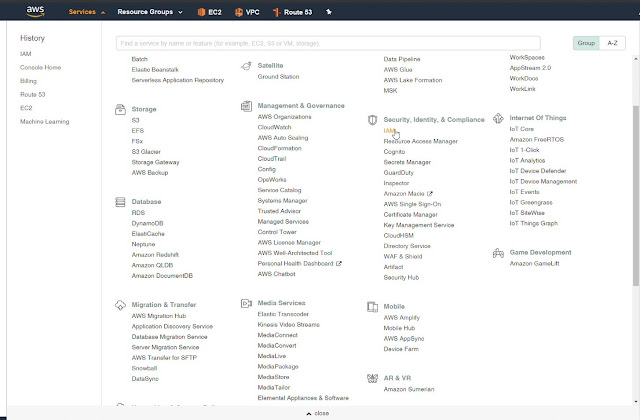Collapse the Services dropdown menu
Viewport: 640px width, 420px height.
click(87, 12)
